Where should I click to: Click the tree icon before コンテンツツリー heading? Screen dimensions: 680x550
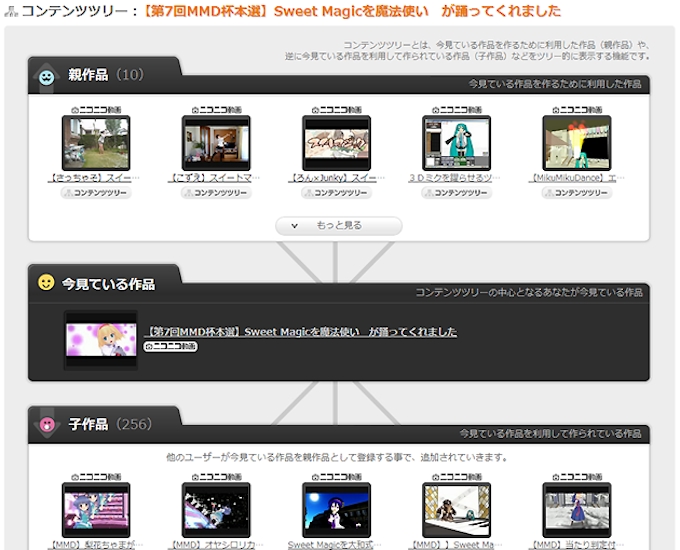tap(12, 11)
